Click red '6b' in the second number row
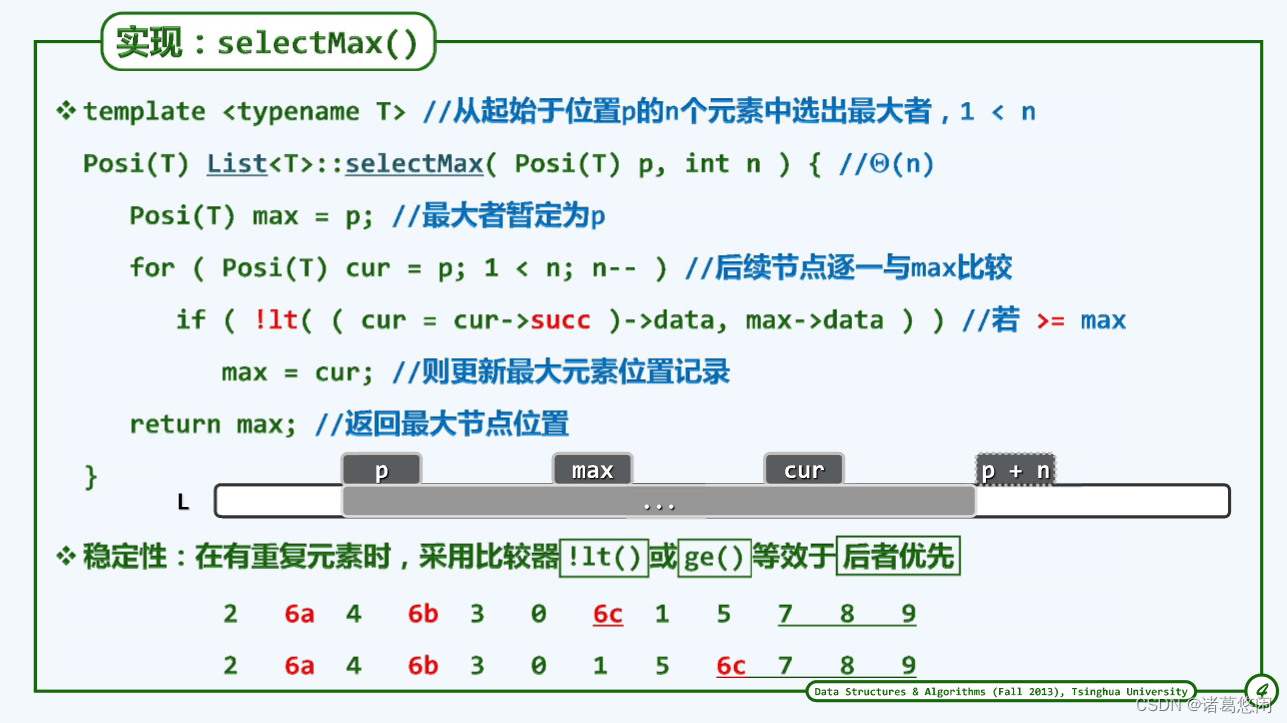The image size is (1287, 723). point(423,666)
